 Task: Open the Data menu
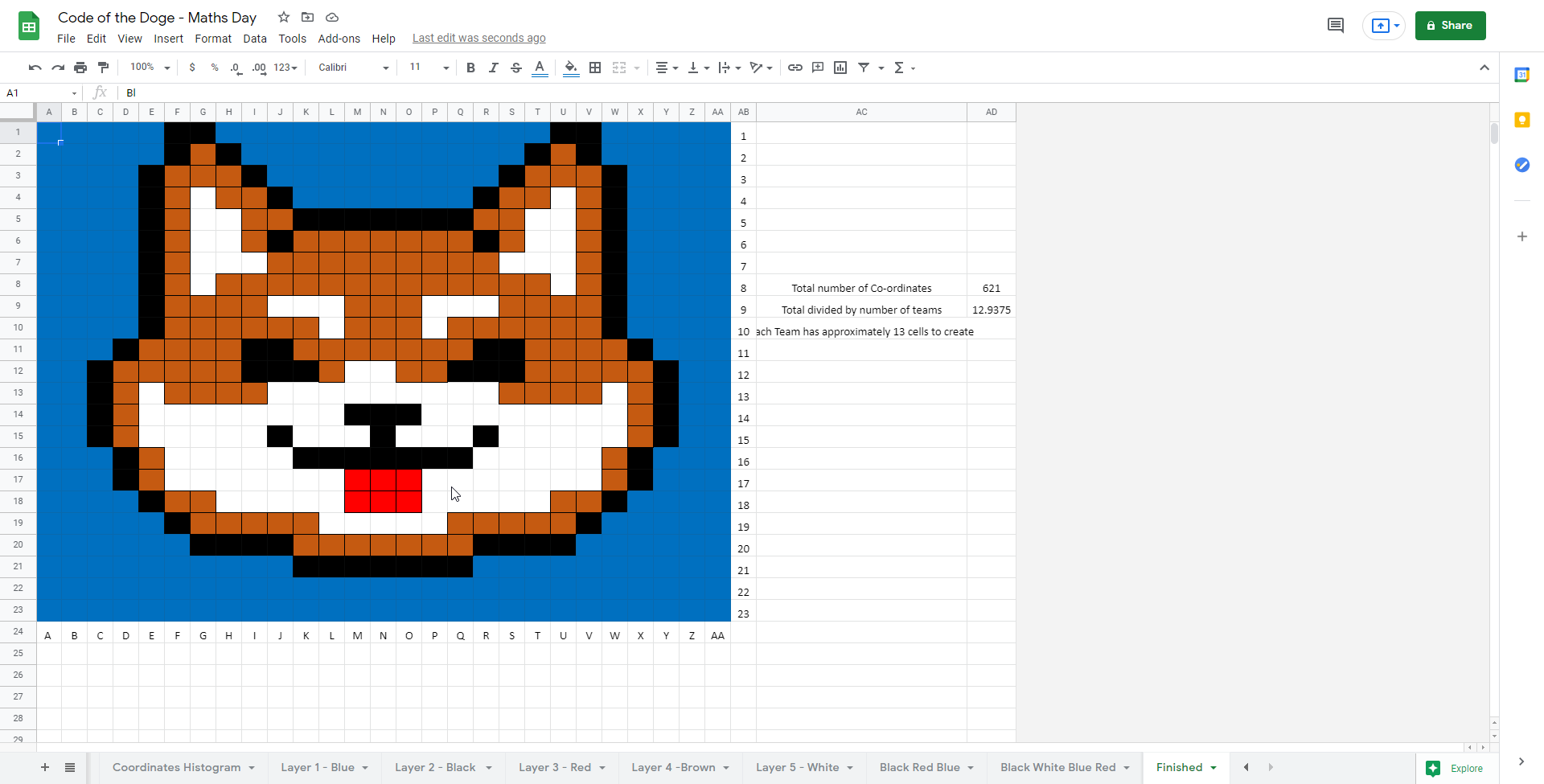pyautogui.click(x=255, y=39)
